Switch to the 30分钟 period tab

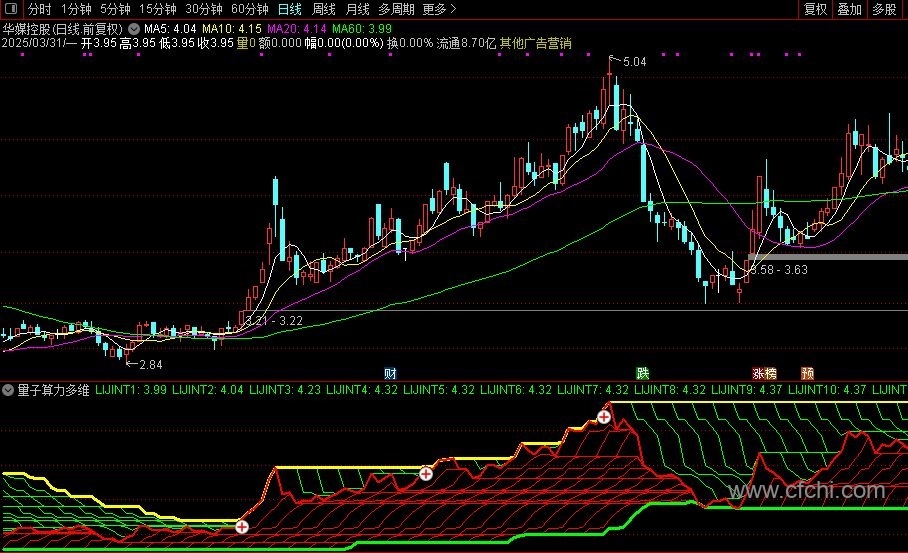pos(203,9)
